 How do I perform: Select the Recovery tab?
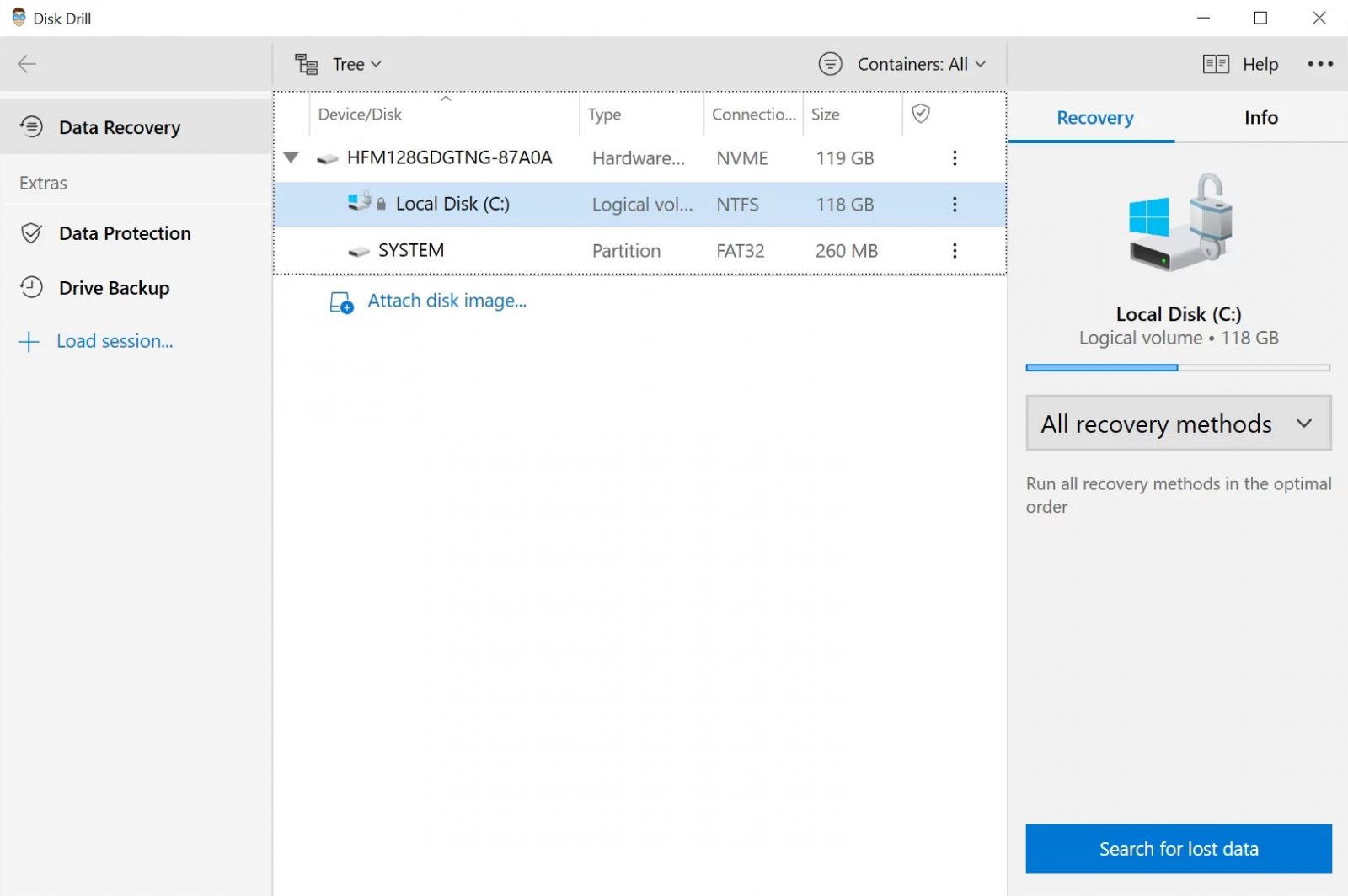coord(1094,118)
